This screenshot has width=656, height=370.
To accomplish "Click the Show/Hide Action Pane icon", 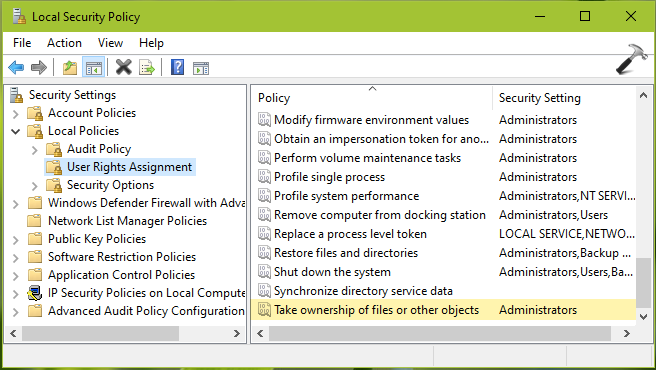I will [x=201, y=68].
